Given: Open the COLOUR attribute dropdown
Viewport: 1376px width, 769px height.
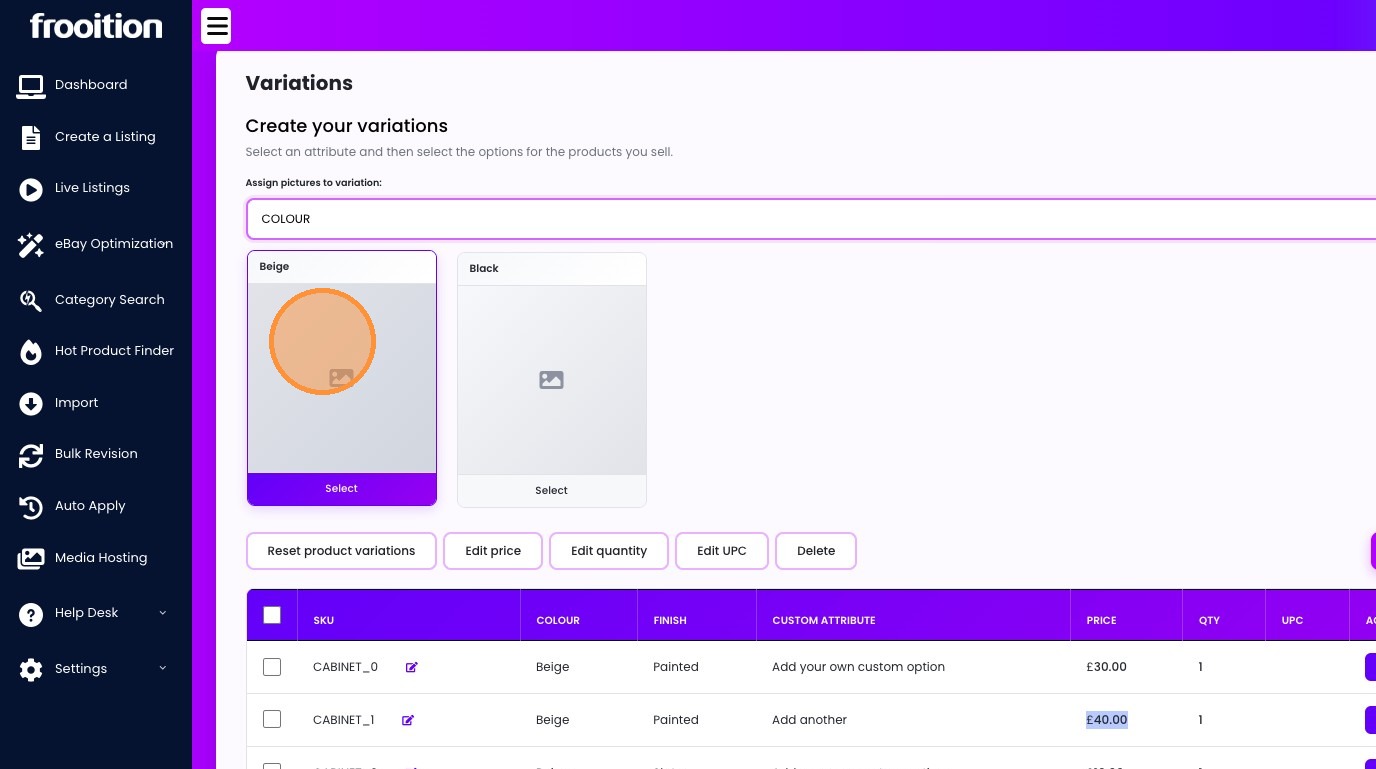Looking at the screenshot, I should click(810, 219).
